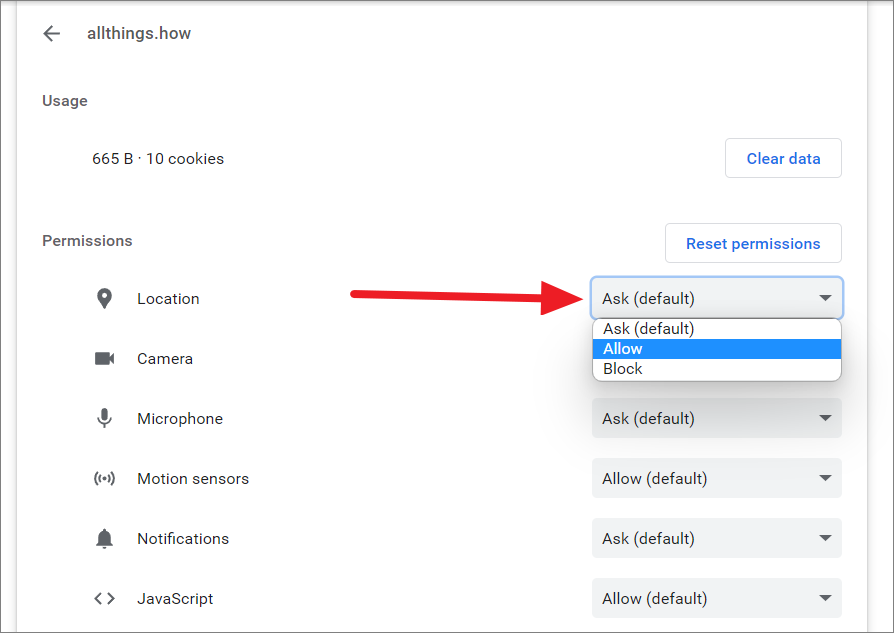Screen dimensions: 894x633
Task: Click the Usage section heading
Action: click(65, 101)
